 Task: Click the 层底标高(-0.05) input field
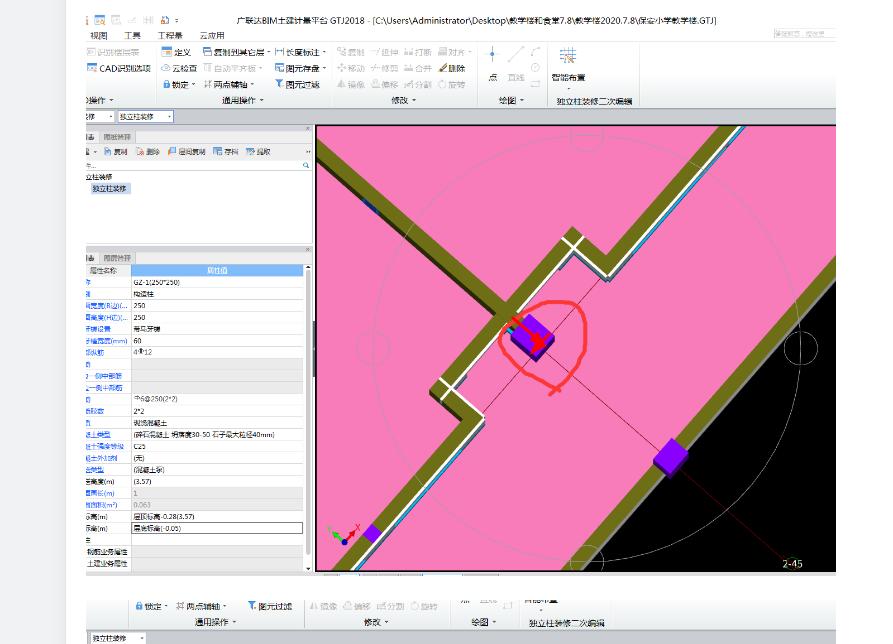pyautogui.click(x=217, y=528)
